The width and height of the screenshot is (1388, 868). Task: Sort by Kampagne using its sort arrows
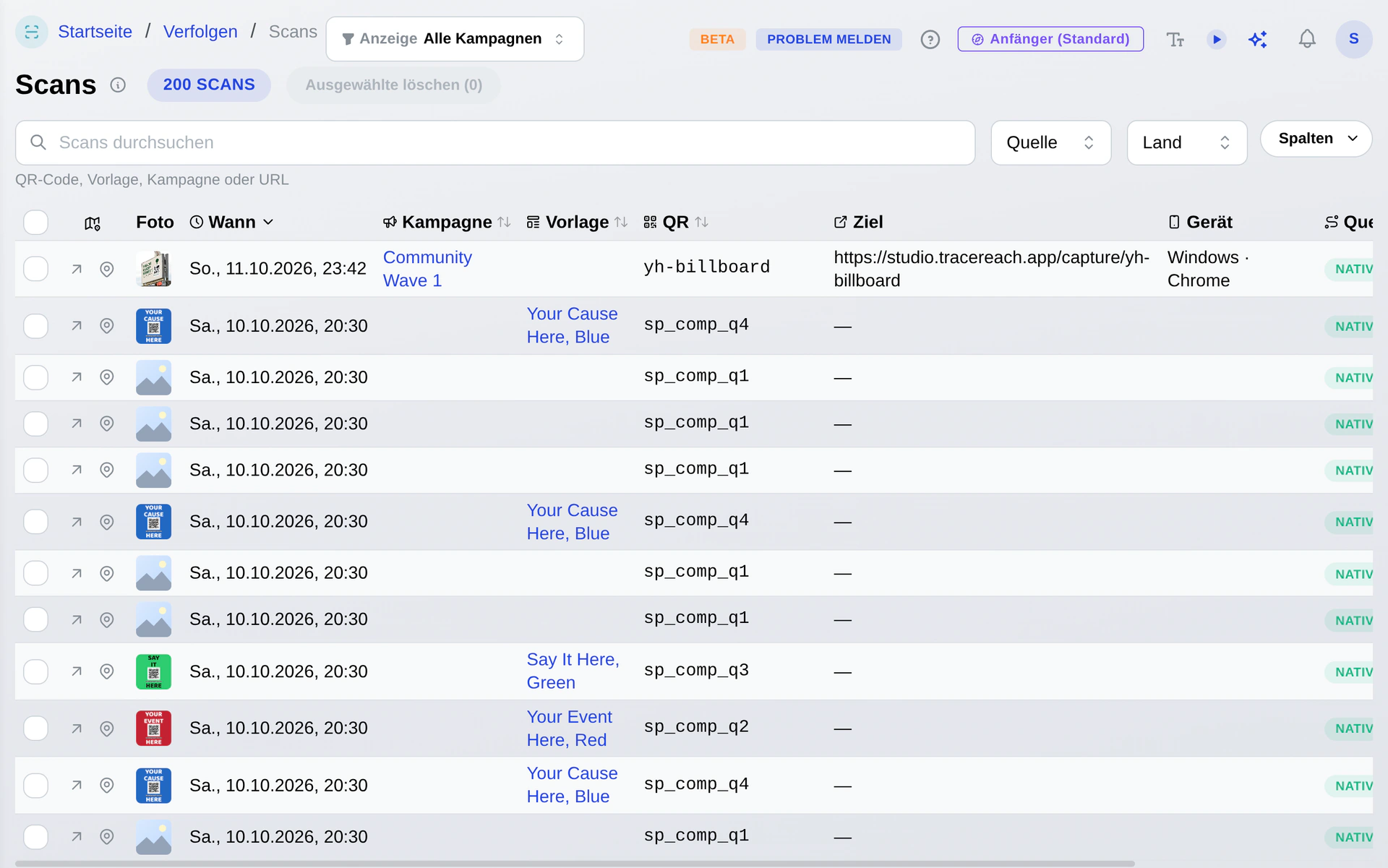pyautogui.click(x=505, y=223)
